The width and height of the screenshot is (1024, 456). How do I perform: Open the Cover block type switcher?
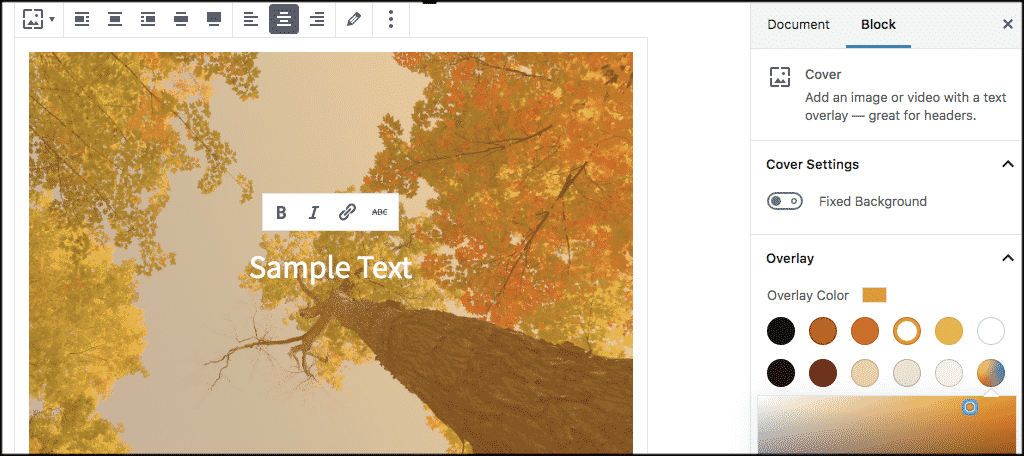(39, 19)
